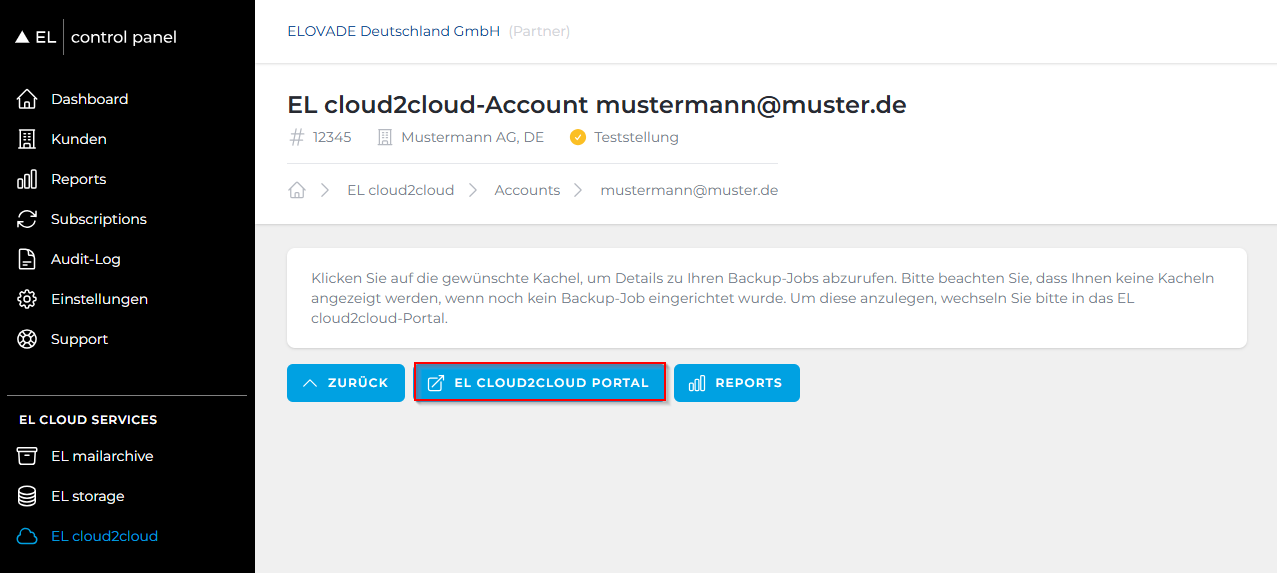Click the Einstellungen gear icon
Screen dimensions: 1277x573
coord(28,299)
